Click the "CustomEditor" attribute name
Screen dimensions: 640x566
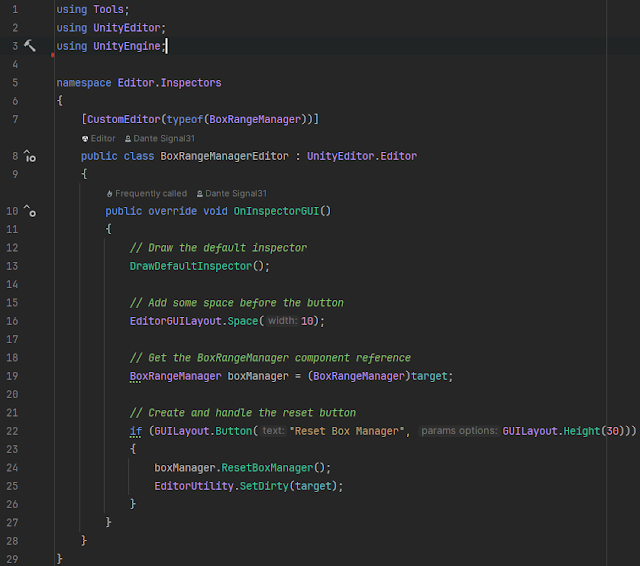(124, 120)
